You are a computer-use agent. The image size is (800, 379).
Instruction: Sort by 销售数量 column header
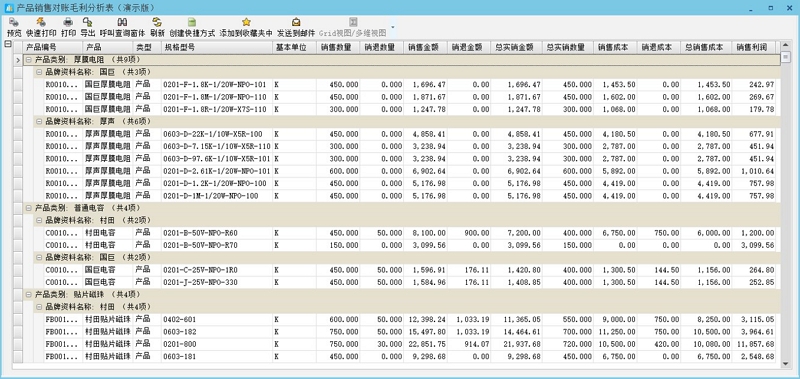338,47
